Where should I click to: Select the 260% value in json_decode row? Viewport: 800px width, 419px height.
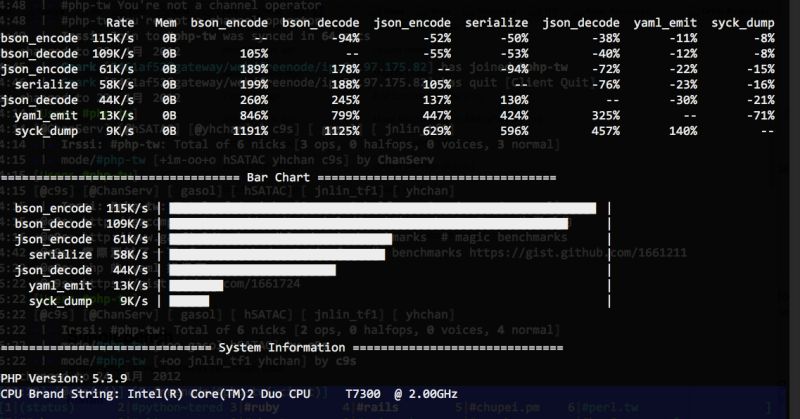(x=254, y=100)
